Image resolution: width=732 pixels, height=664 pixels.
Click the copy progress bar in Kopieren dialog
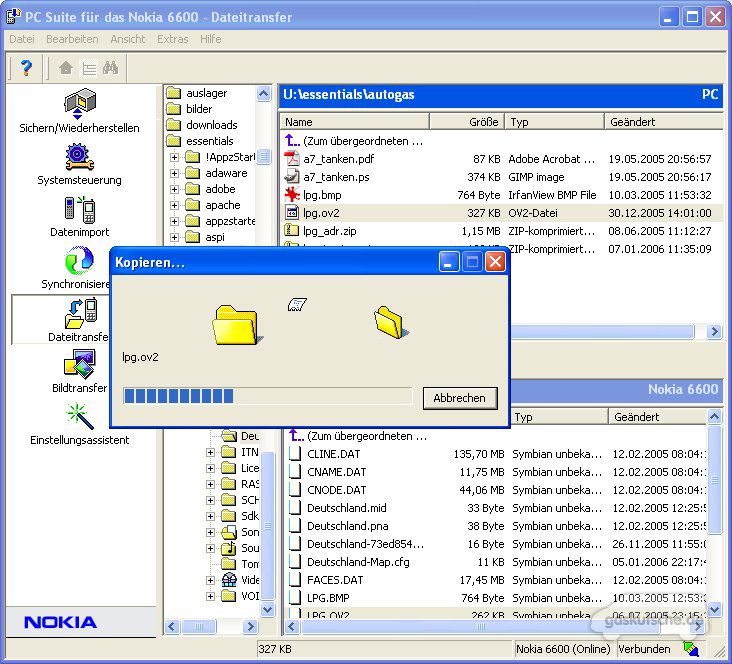(267, 396)
